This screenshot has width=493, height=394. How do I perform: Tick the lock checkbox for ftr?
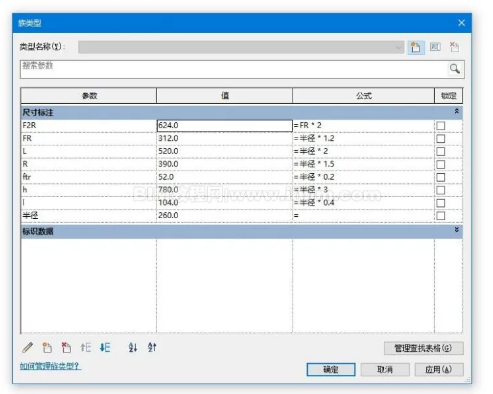coord(441,177)
